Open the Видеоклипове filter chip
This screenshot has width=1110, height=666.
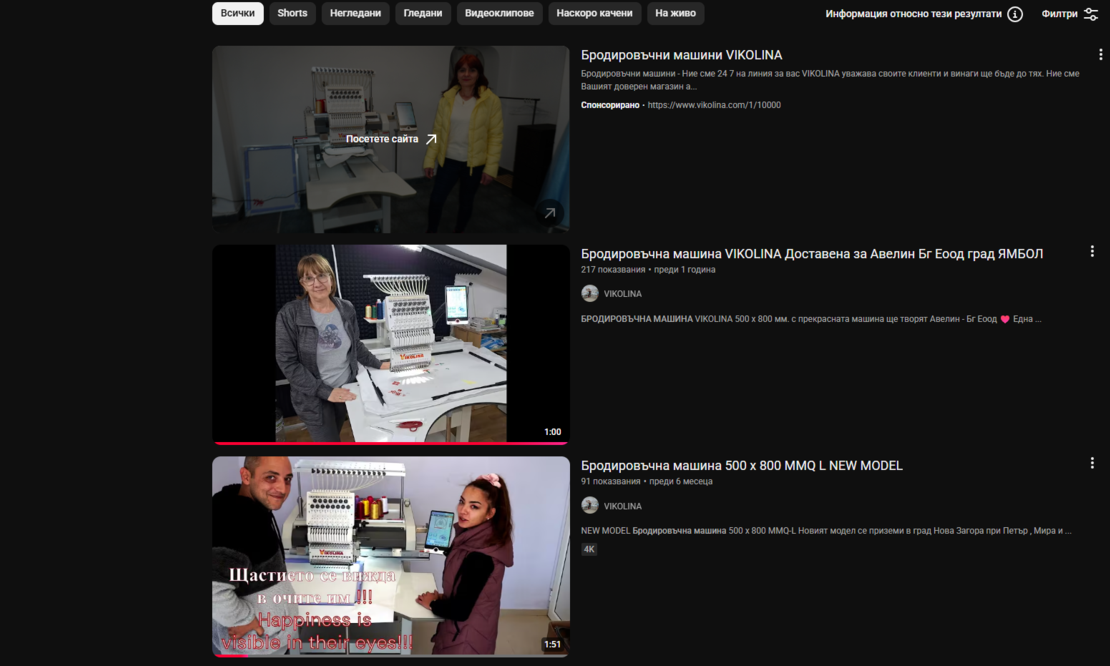pos(499,13)
